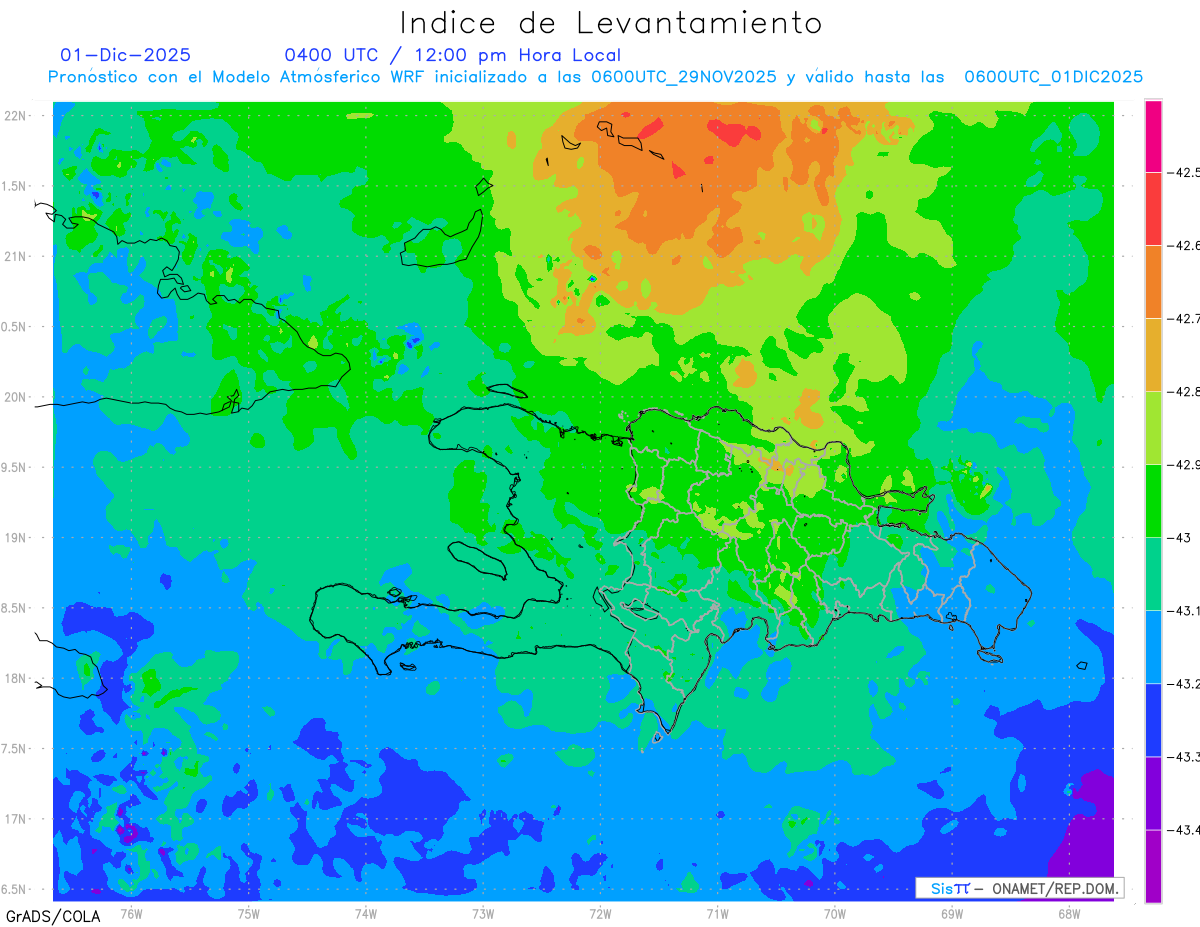Click the "-42.6" legend value
The image size is (1200, 927).
(1184, 246)
